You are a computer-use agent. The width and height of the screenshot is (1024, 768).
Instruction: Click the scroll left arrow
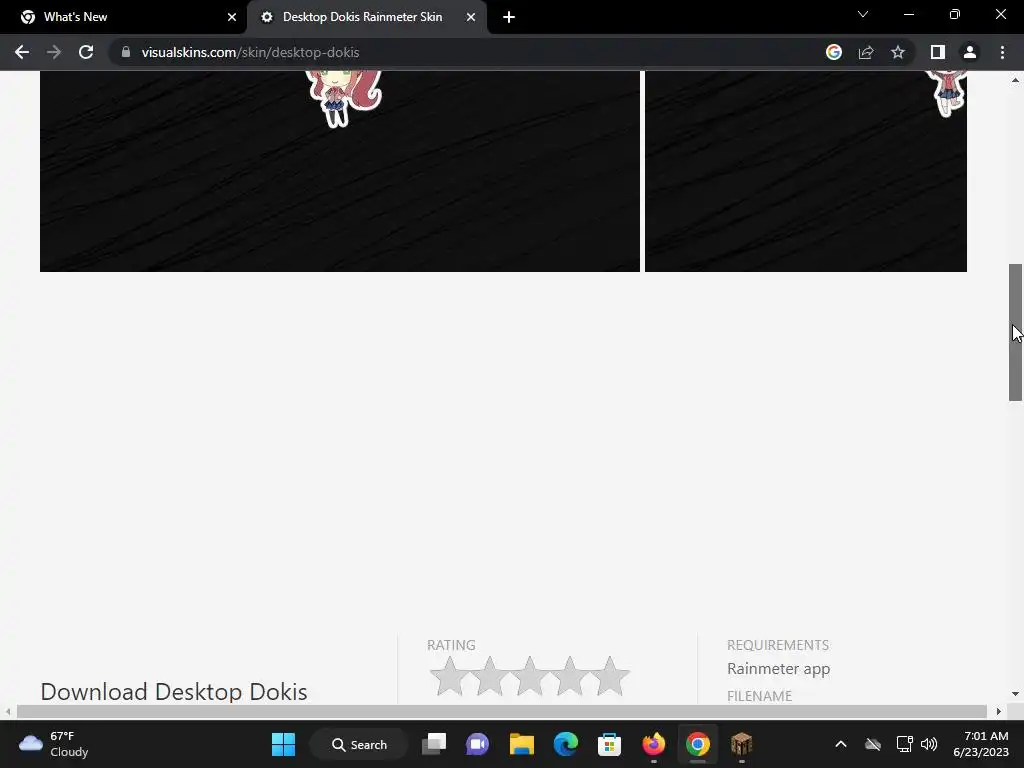(7, 711)
